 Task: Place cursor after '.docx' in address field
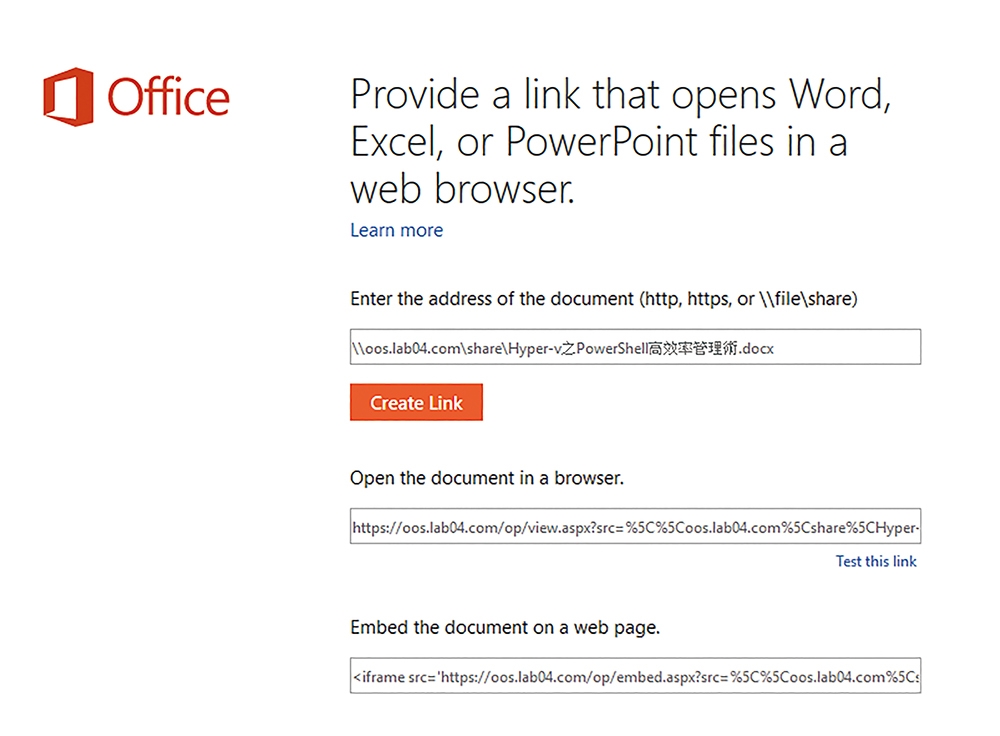click(776, 348)
